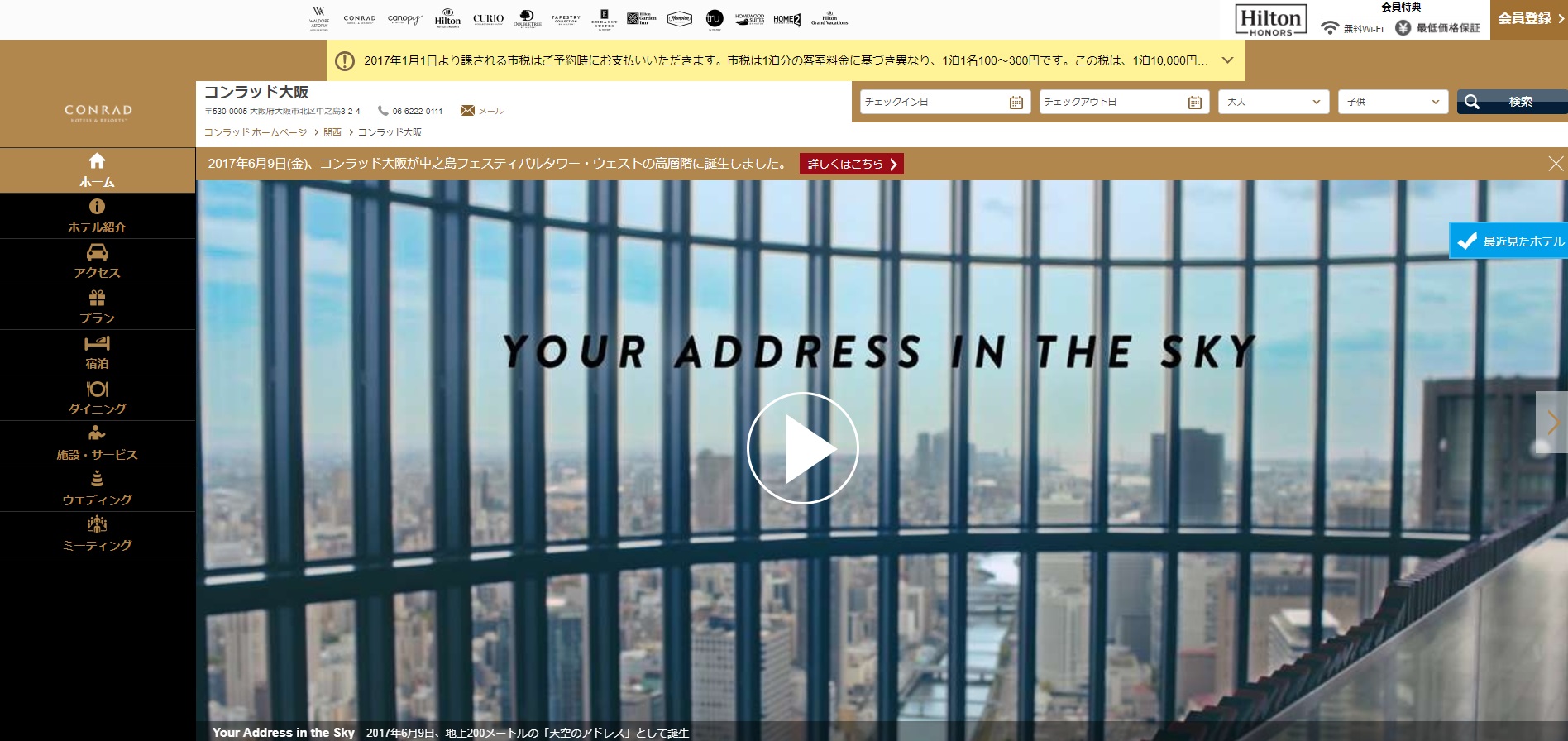This screenshot has width=1568, height=741.
Task: Select ダイニング in the sidebar
Action: tap(98, 399)
